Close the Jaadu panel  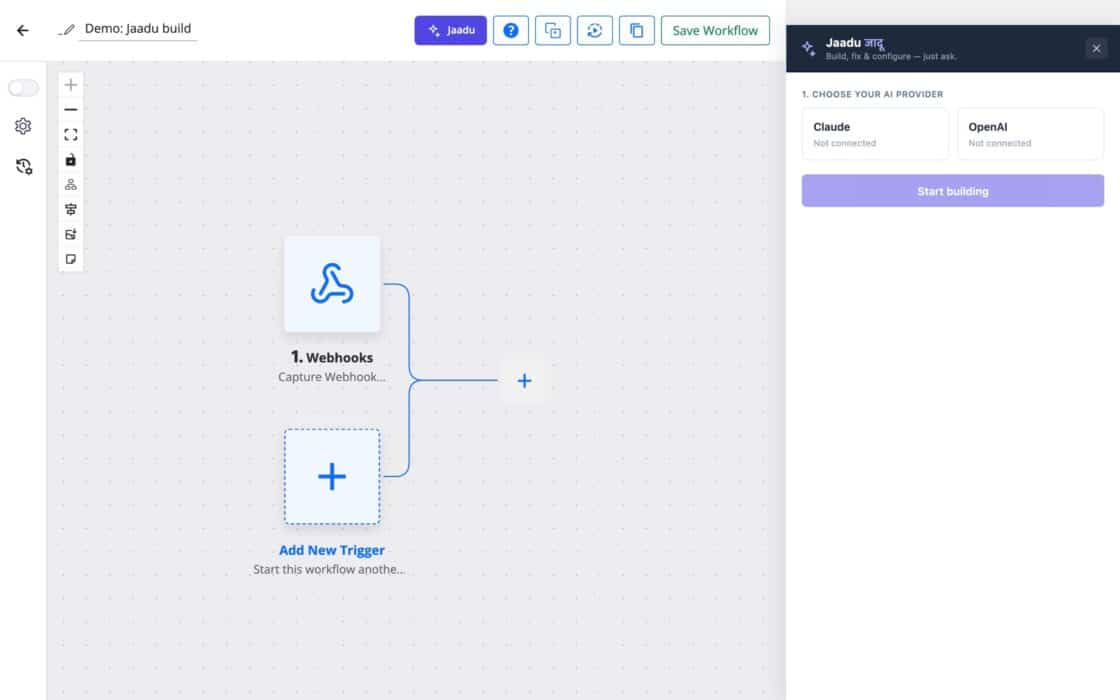[x=1096, y=49]
